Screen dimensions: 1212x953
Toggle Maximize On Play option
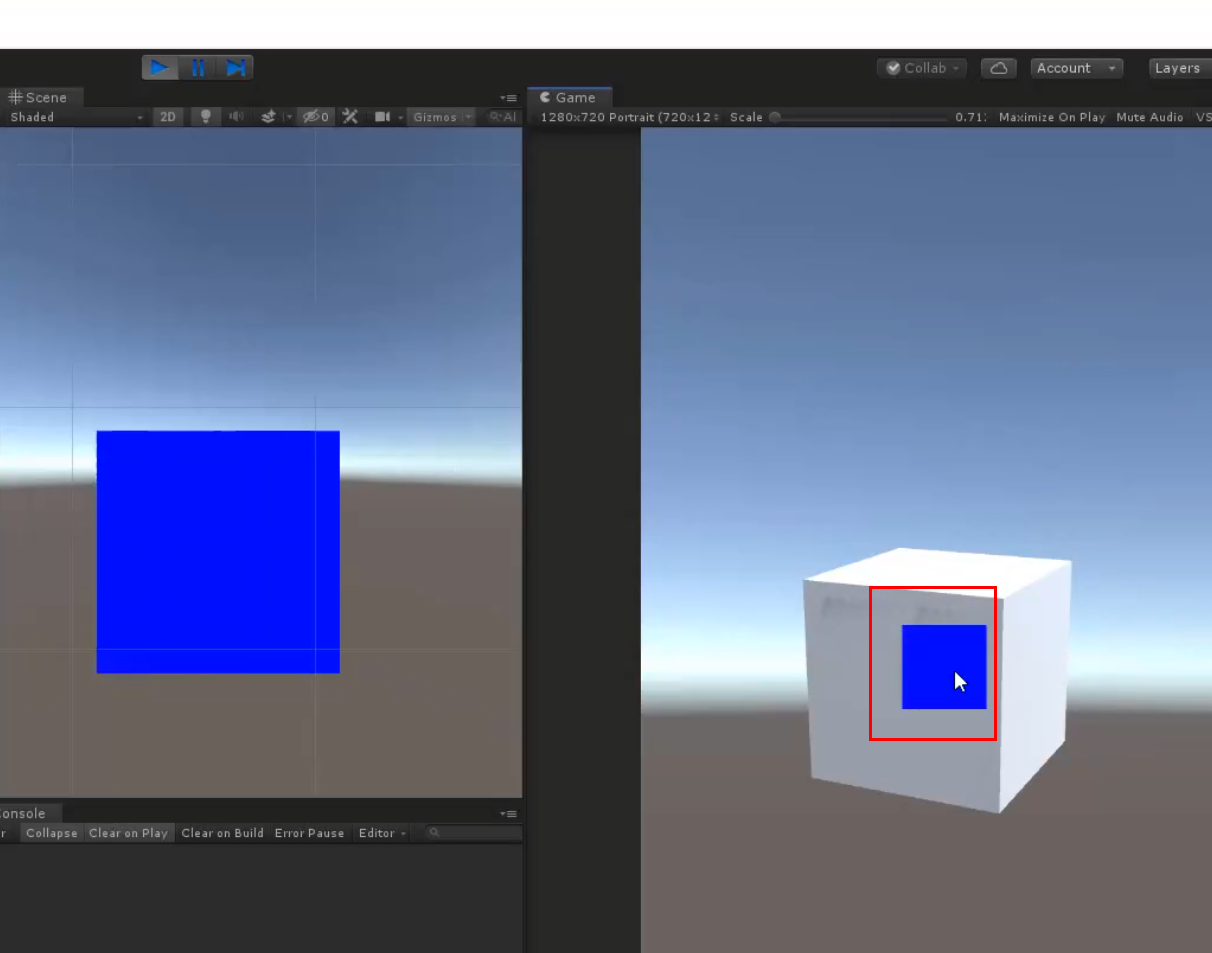coord(1051,117)
